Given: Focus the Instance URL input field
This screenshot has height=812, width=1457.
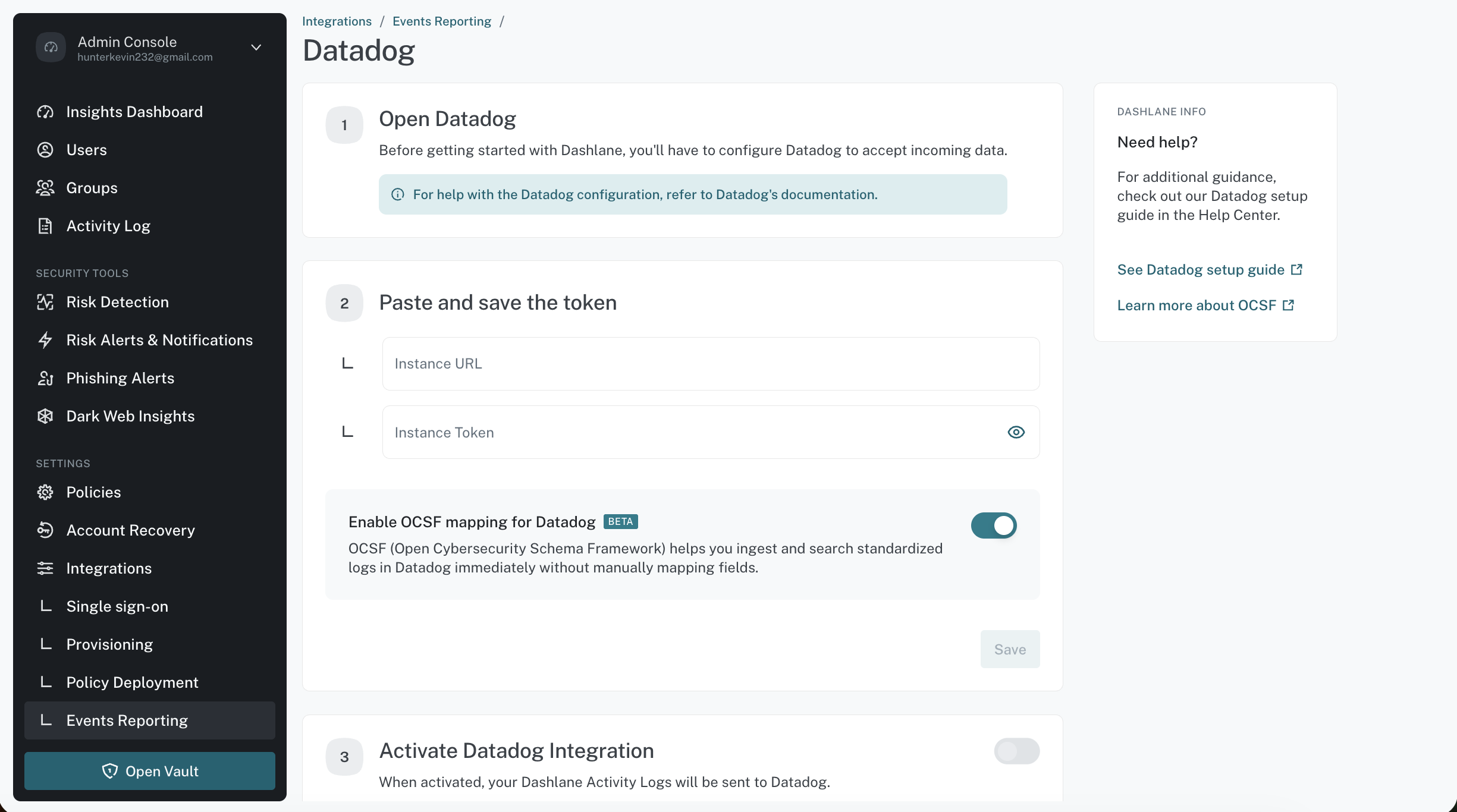Looking at the screenshot, I should click(x=711, y=364).
